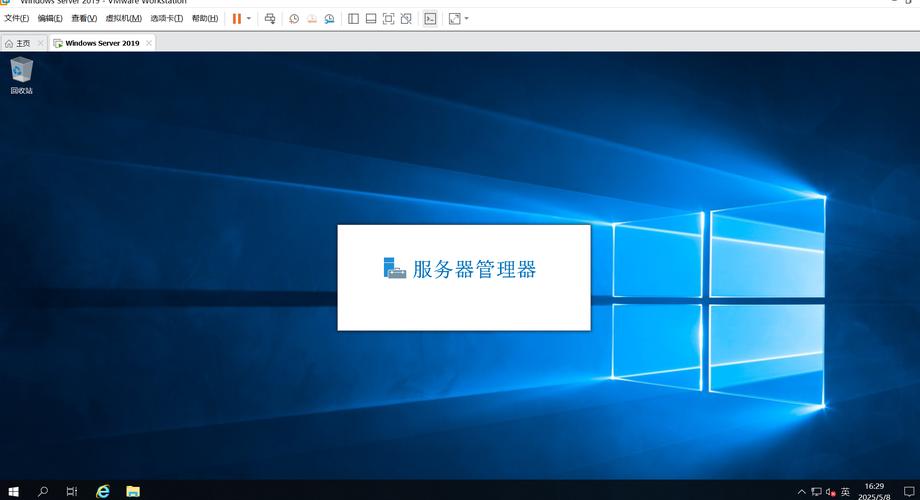Viewport: 920px width, 500px height.
Task: Launch Internet Explorer from taskbar
Action: pyautogui.click(x=103, y=491)
